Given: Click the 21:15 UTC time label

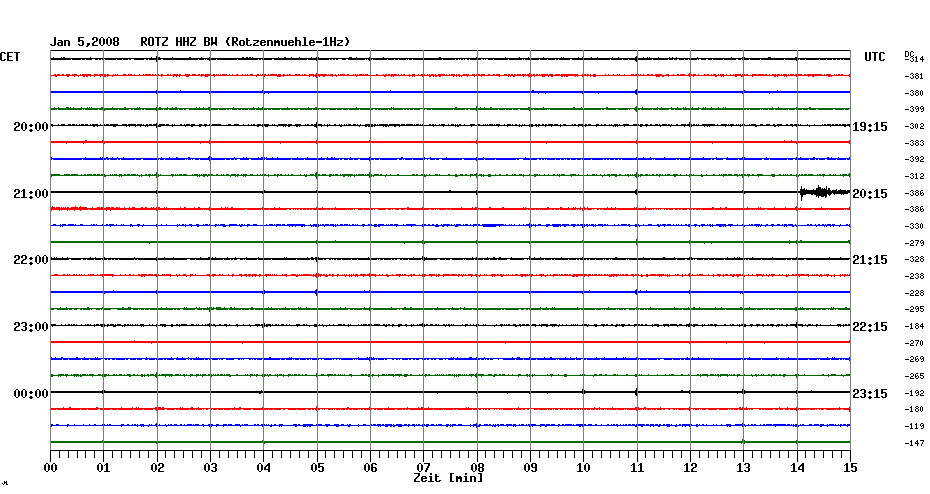Looking at the screenshot, I should point(870,260).
